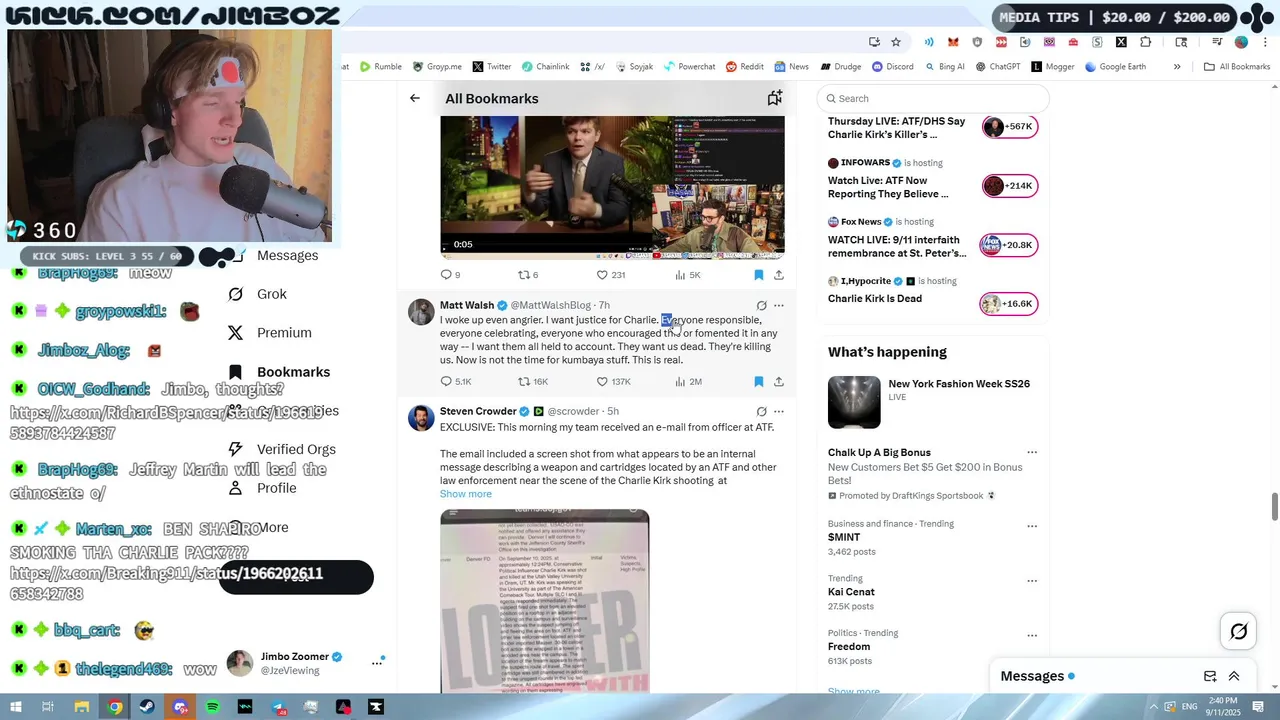Repost the video post with 6 reposts
The height and width of the screenshot is (720, 1280).
(527, 275)
